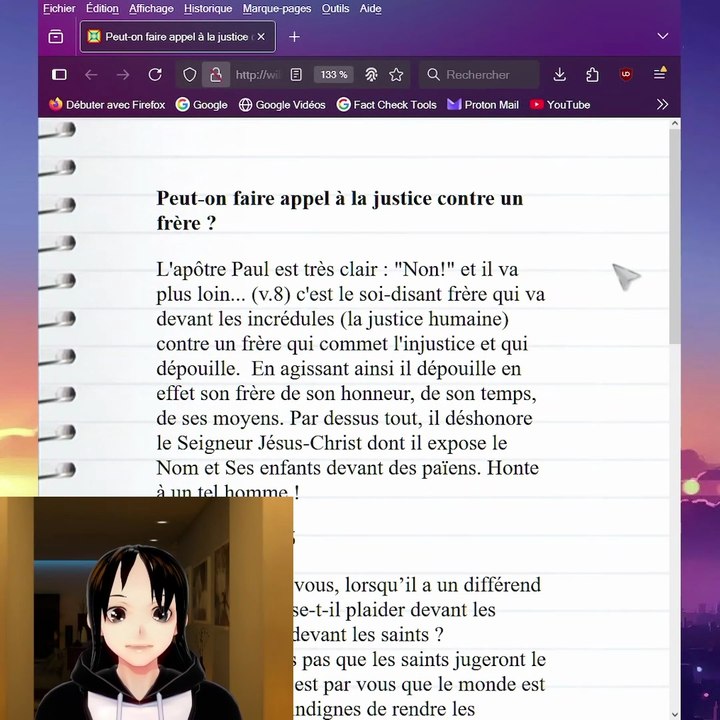Open Firefox View icon left of tabs
The width and height of the screenshot is (720, 720).
point(56,36)
